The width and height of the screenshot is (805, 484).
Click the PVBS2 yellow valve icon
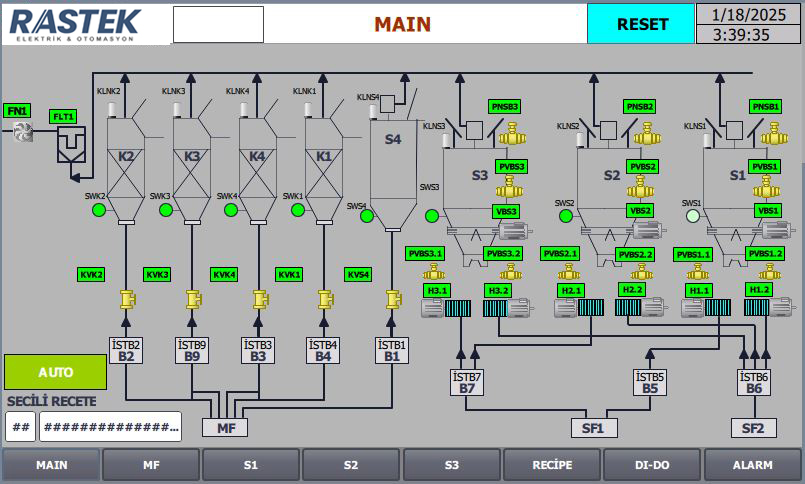pyautogui.click(x=640, y=187)
